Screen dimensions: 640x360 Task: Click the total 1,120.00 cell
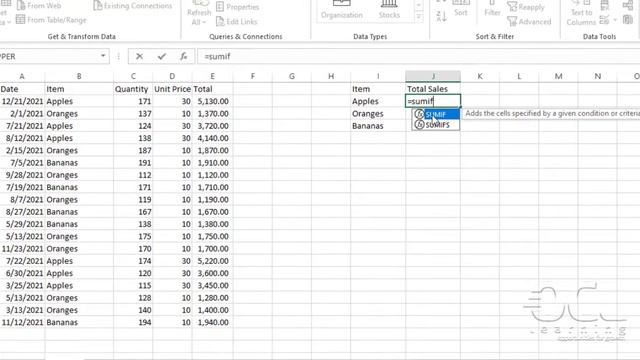tap(212, 175)
